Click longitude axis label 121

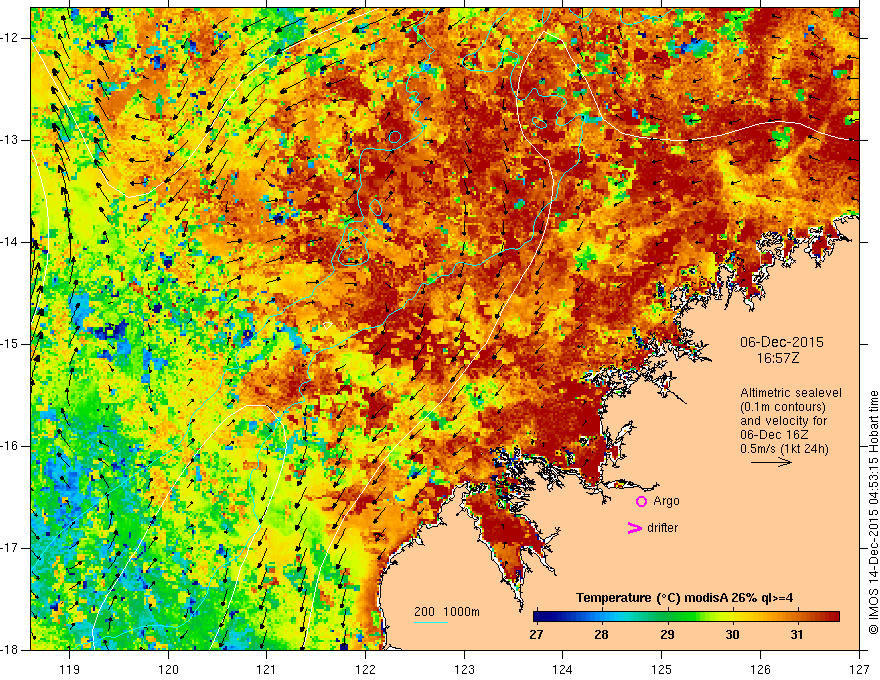coord(267,669)
